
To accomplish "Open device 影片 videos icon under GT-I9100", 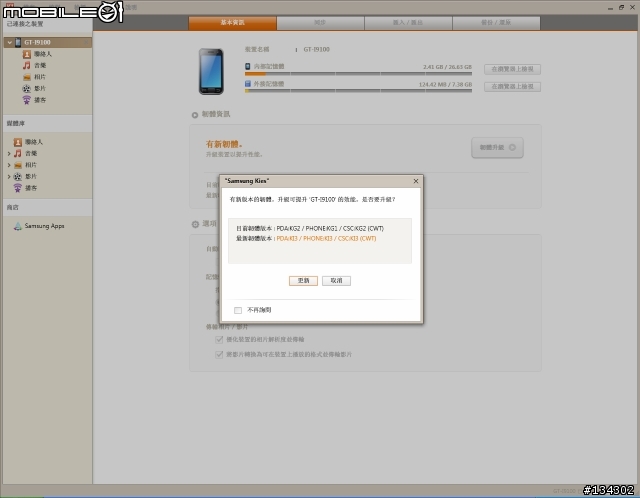I will click(27, 88).
